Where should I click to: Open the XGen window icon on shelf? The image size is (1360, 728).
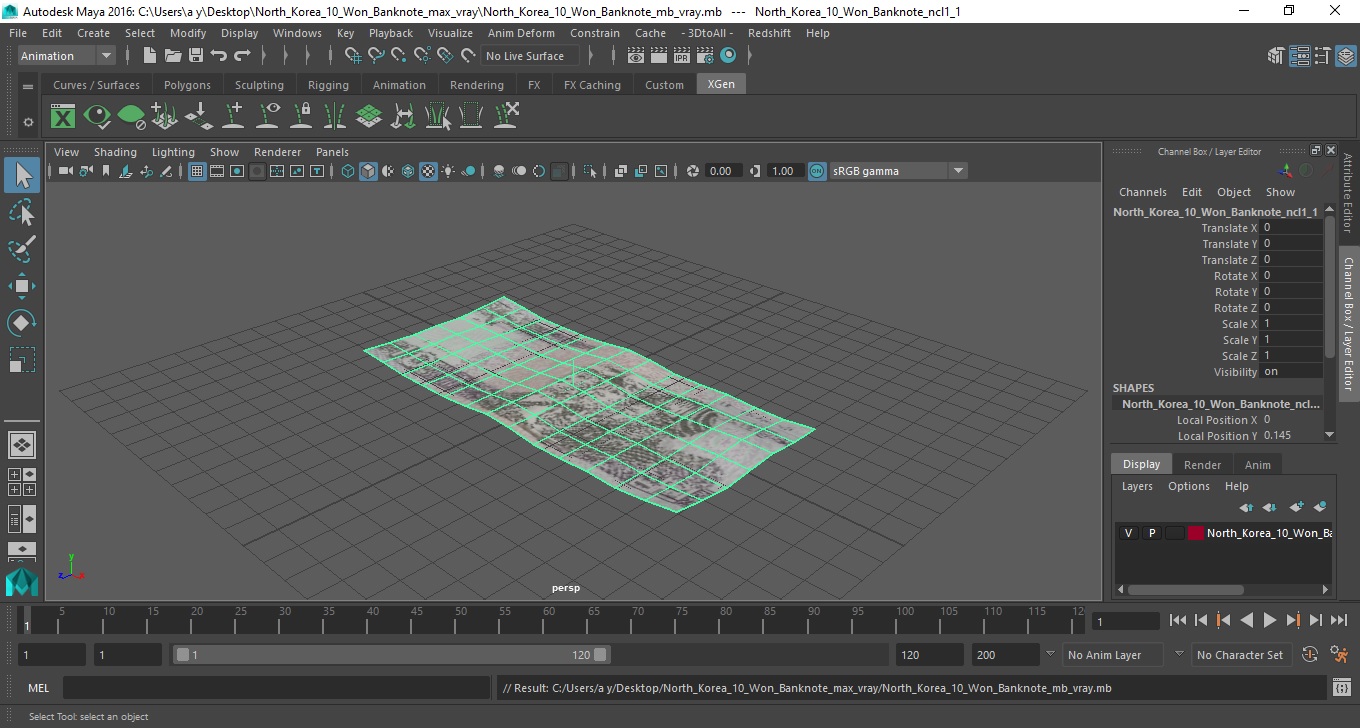coord(63,116)
